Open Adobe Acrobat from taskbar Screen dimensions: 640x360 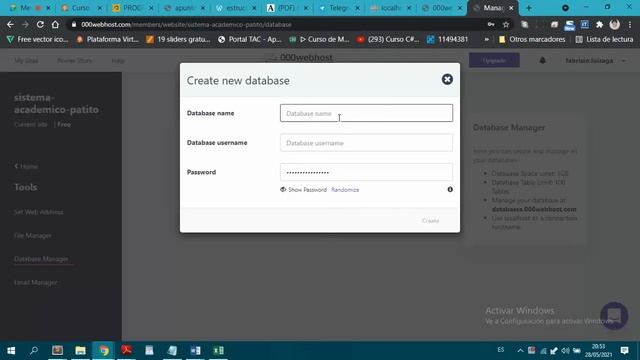click(x=127, y=351)
